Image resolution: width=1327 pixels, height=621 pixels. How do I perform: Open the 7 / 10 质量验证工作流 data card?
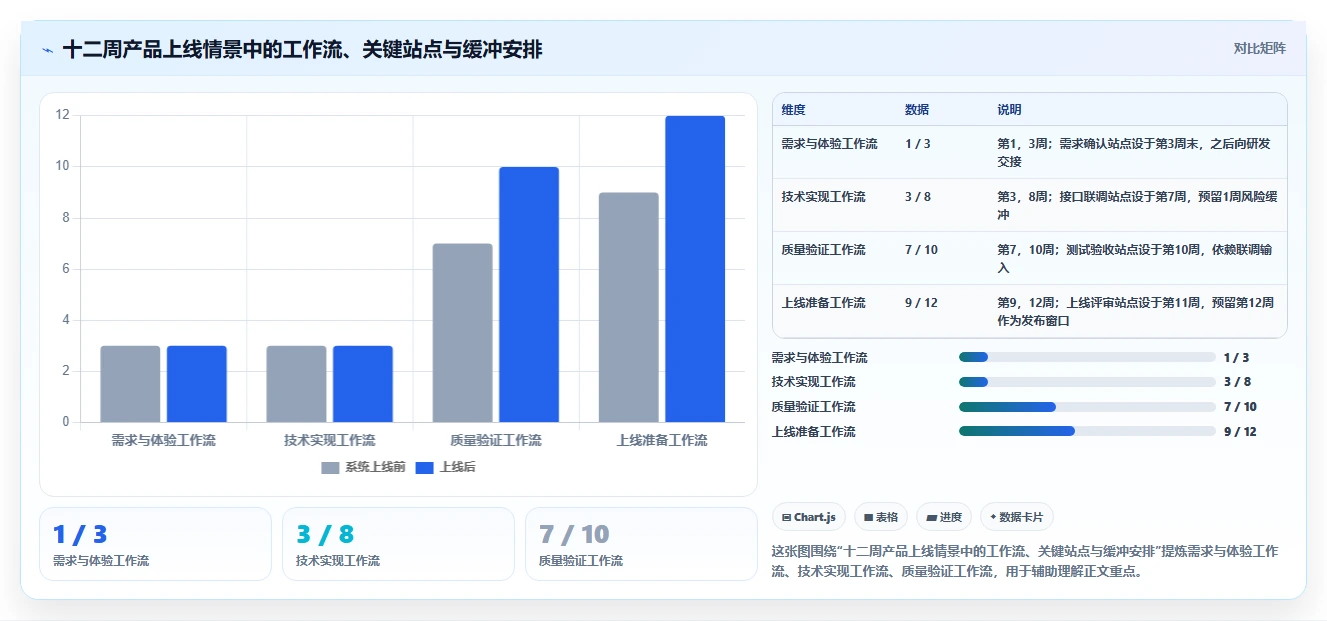641,544
